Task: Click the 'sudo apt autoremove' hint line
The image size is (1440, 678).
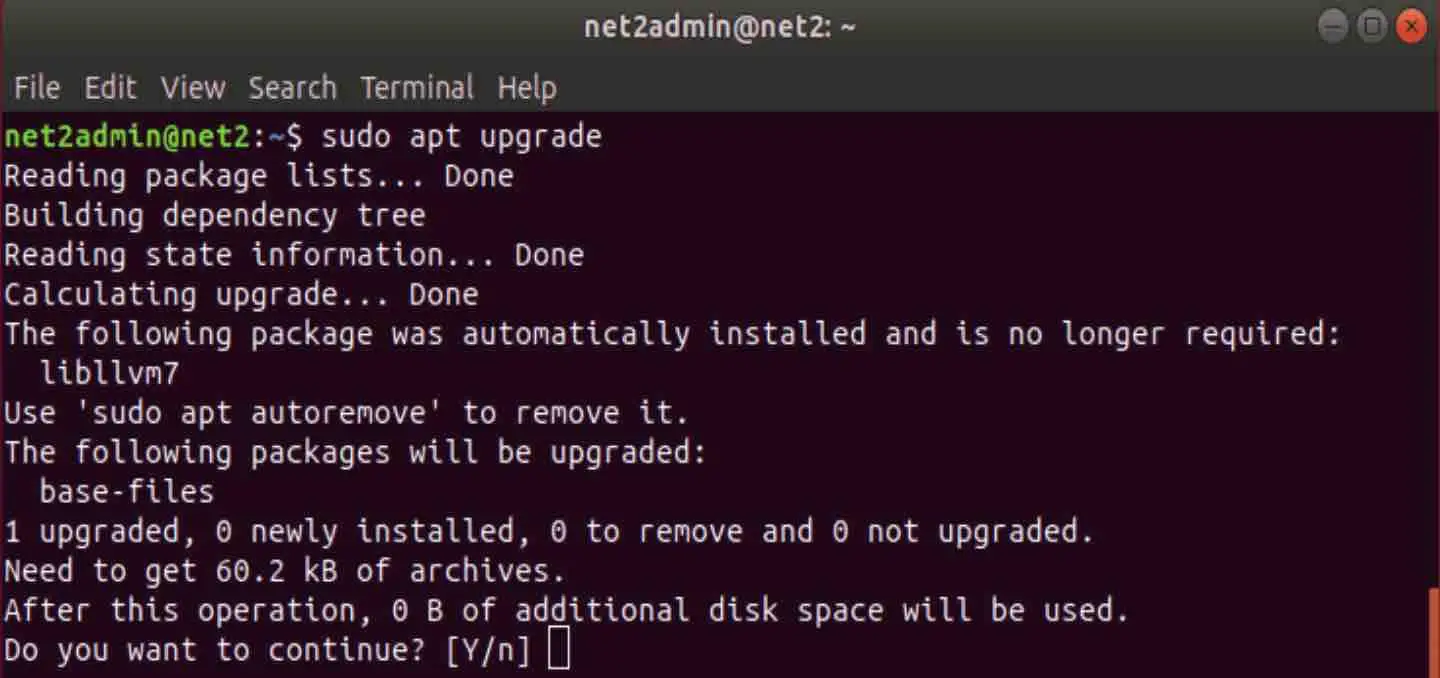Action: [347, 412]
